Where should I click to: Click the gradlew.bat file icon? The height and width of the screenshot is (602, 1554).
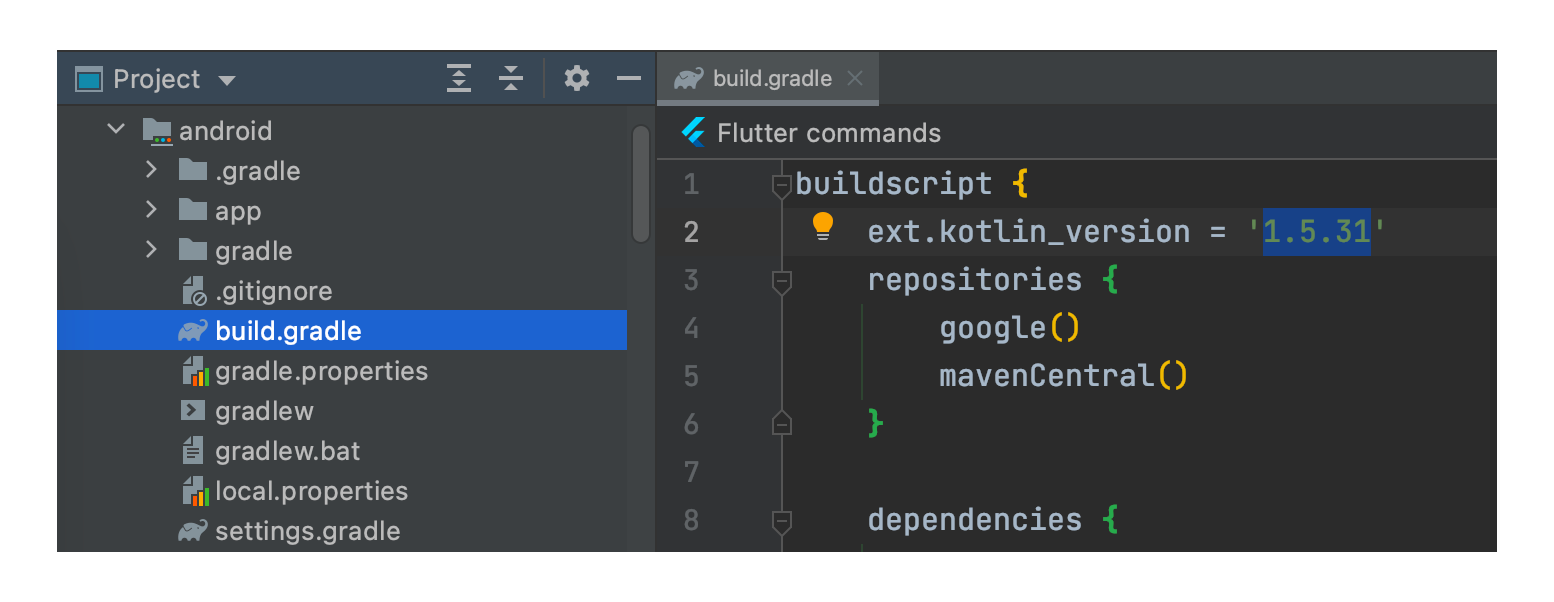click(x=193, y=451)
